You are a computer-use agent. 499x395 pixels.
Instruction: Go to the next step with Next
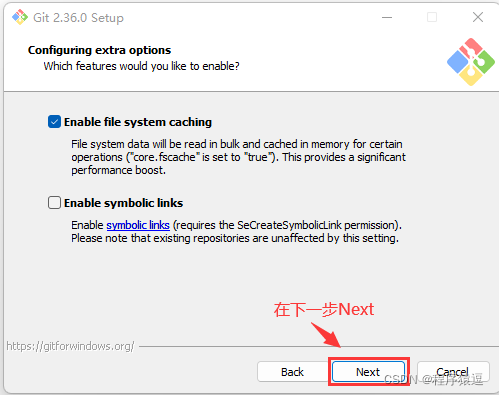(x=368, y=372)
